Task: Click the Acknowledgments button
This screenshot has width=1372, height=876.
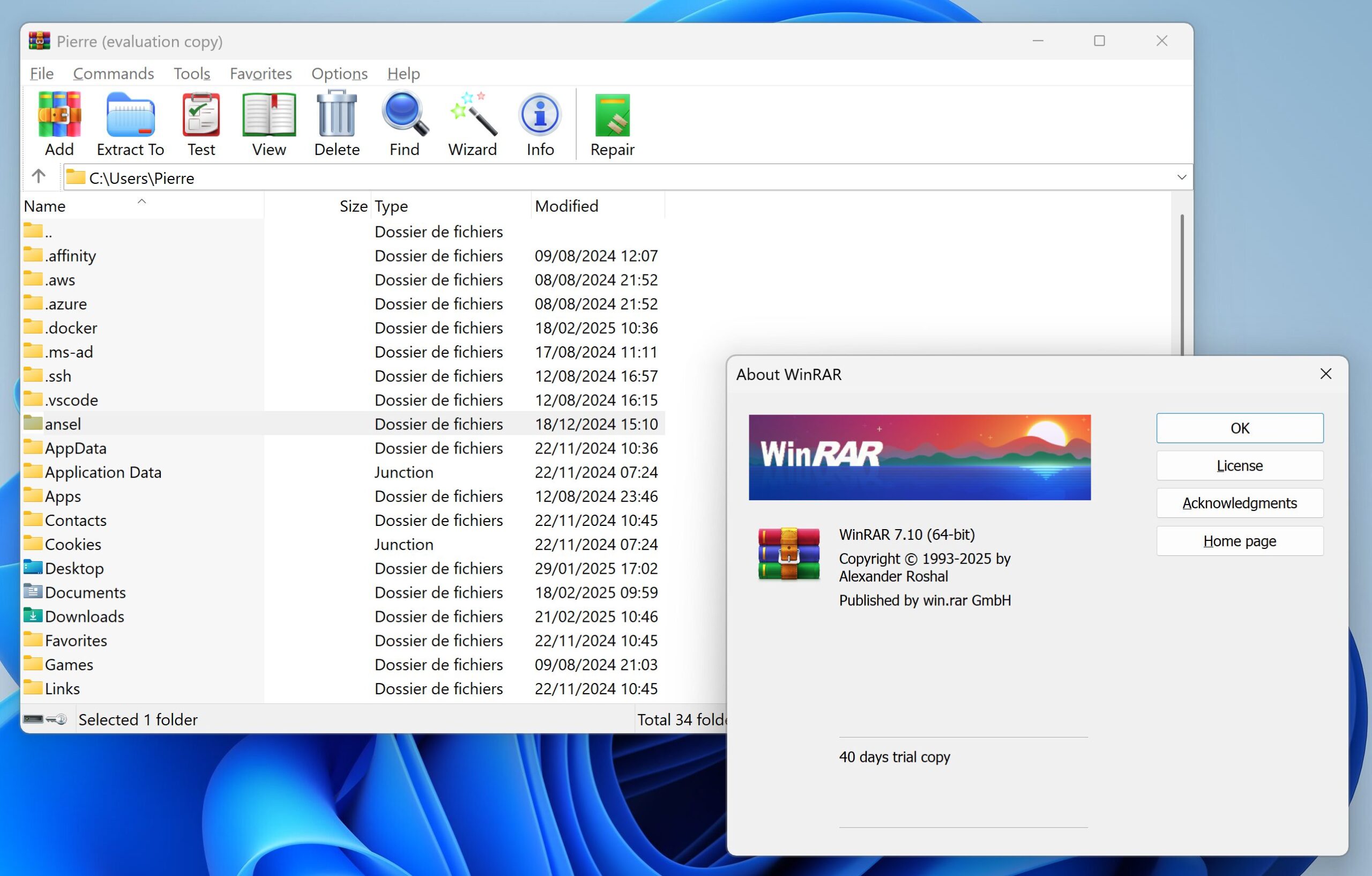Action: [x=1240, y=503]
